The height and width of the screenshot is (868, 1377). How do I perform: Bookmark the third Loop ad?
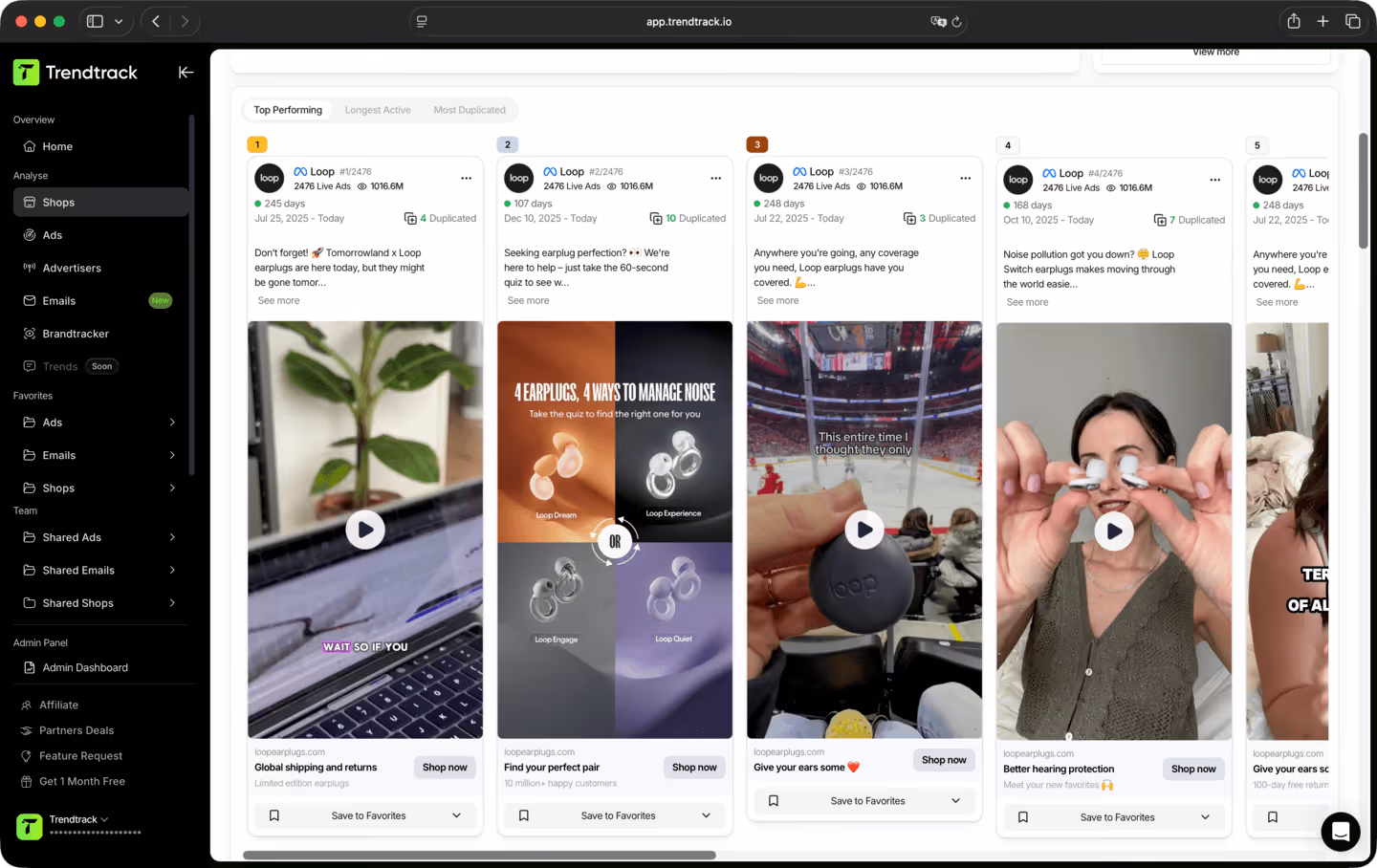point(773,800)
